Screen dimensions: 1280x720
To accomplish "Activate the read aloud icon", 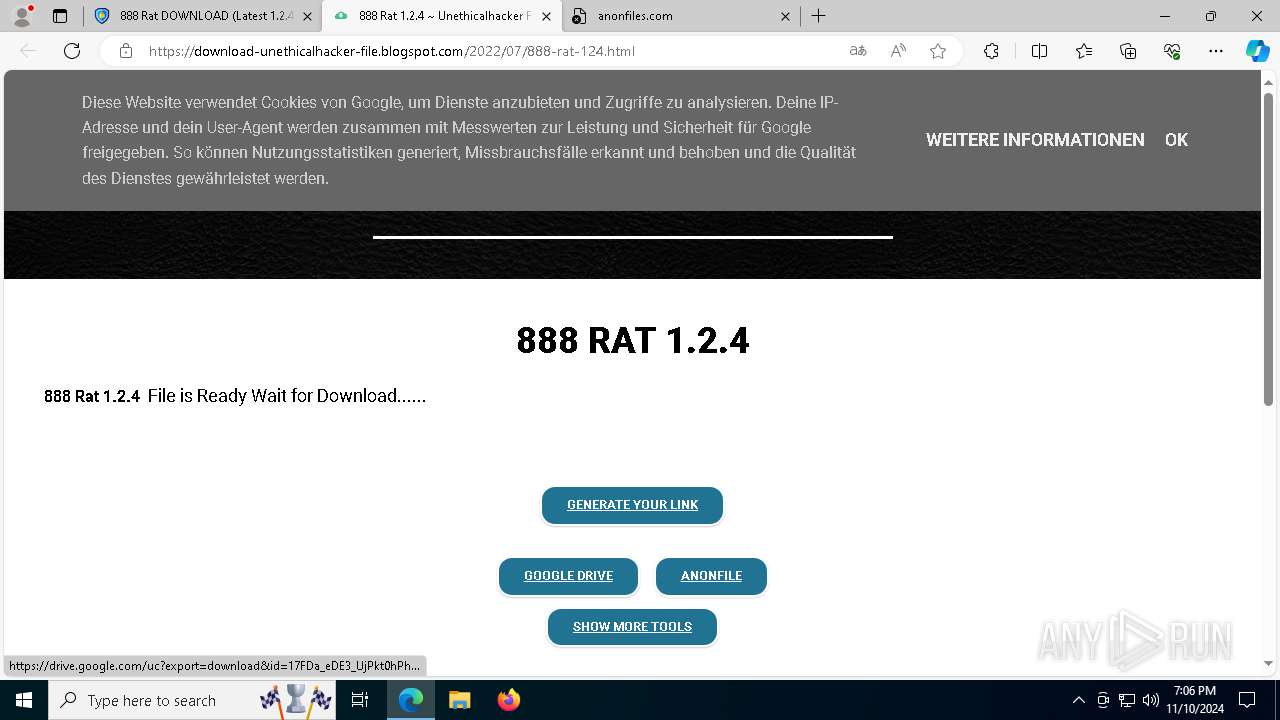I will click(x=898, y=51).
